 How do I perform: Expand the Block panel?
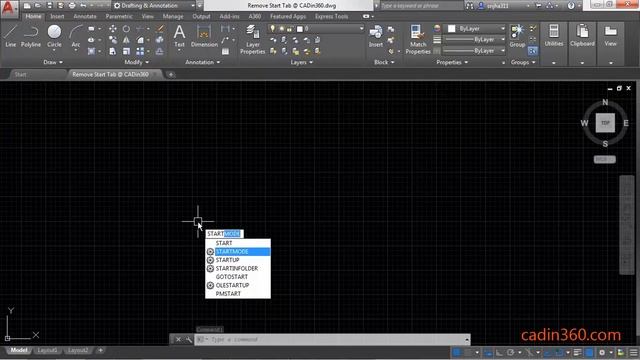384,62
